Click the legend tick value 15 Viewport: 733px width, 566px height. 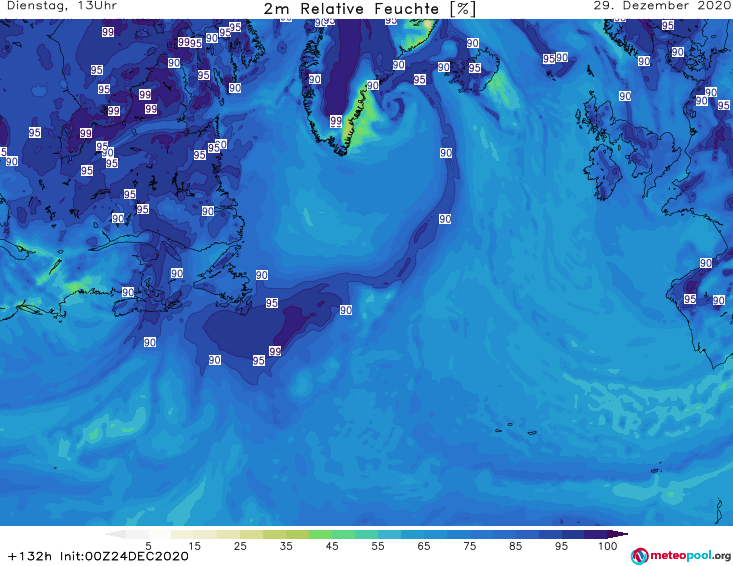point(194,546)
